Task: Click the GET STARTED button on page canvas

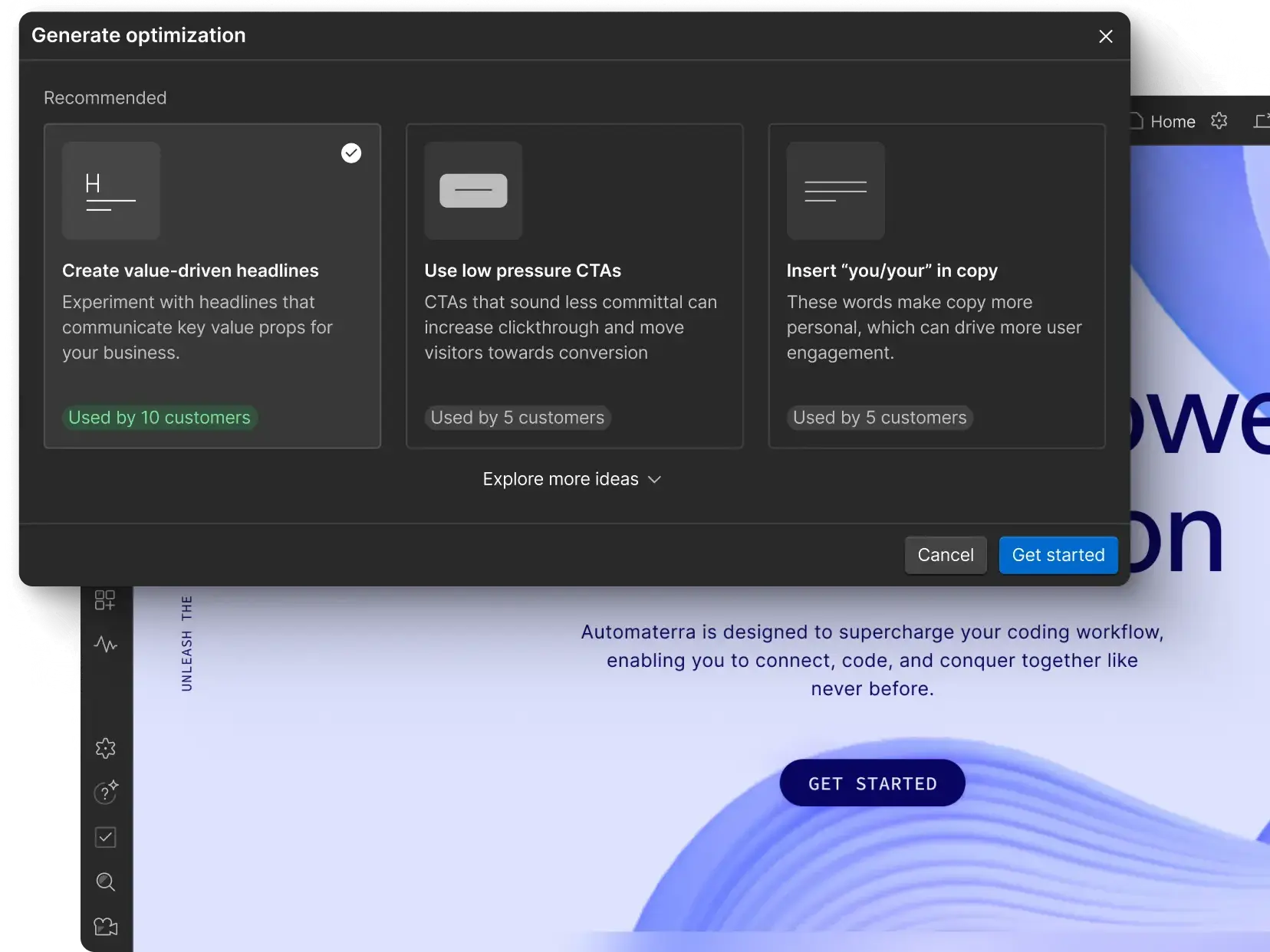Action: click(x=872, y=783)
